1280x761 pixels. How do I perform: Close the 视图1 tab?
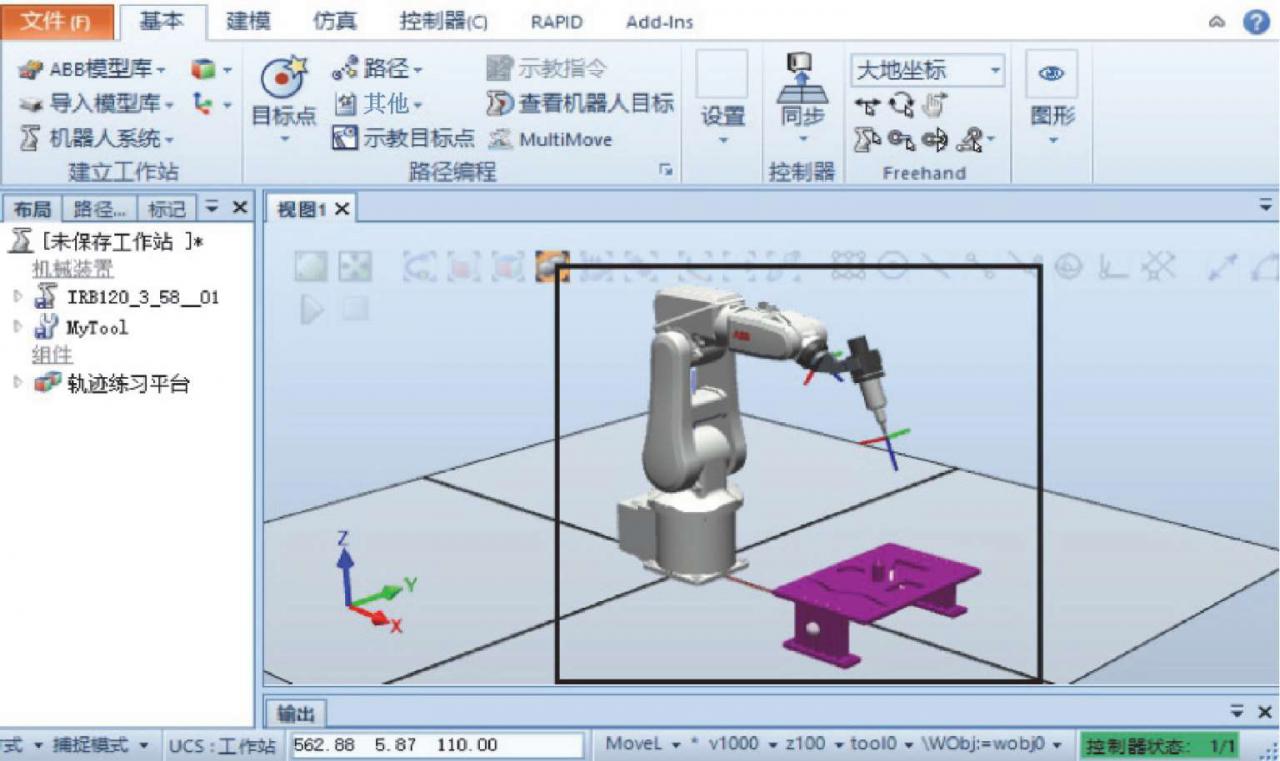(x=341, y=209)
